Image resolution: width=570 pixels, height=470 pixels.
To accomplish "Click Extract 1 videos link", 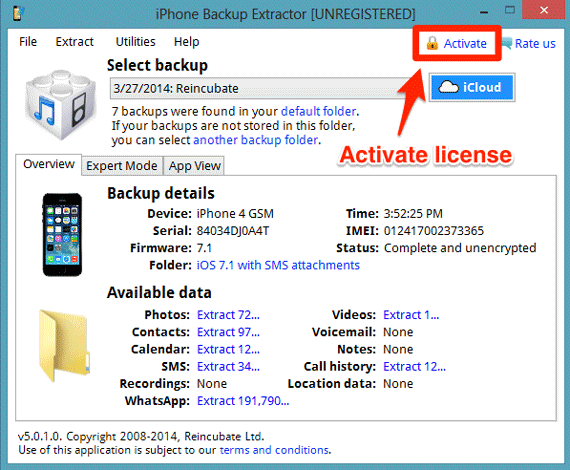I will point(411,315).
